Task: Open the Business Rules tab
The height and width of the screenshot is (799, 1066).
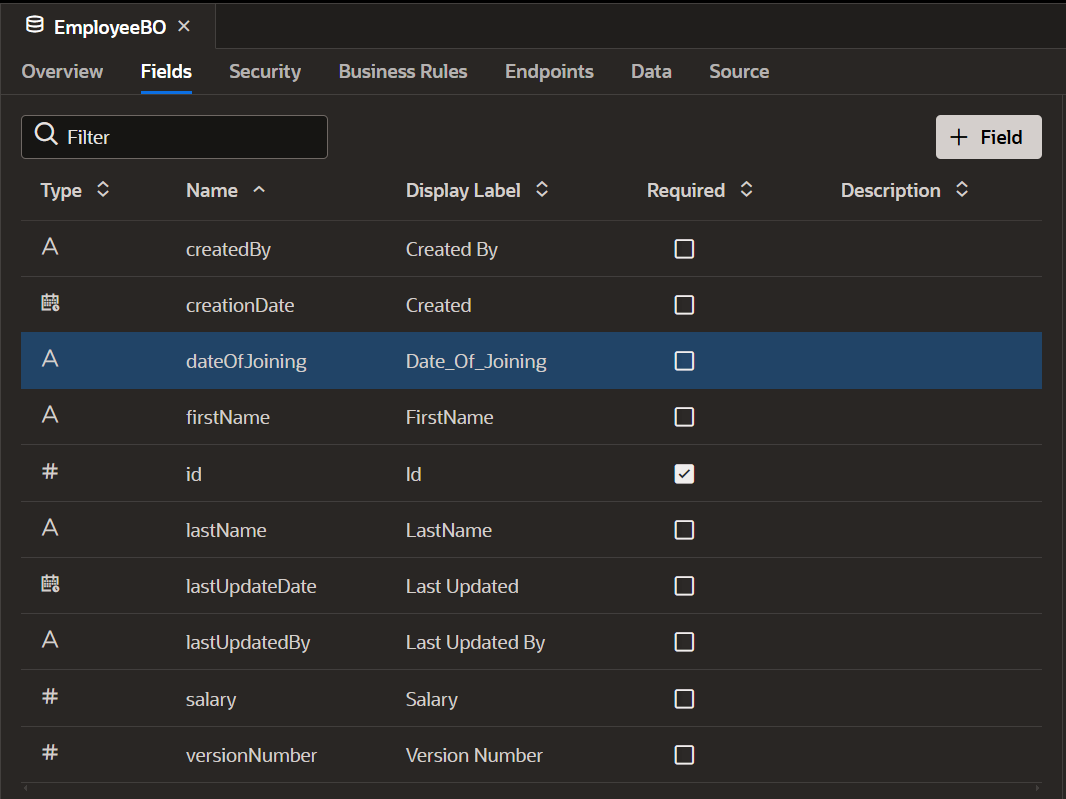Action: (x=403, y=71)
